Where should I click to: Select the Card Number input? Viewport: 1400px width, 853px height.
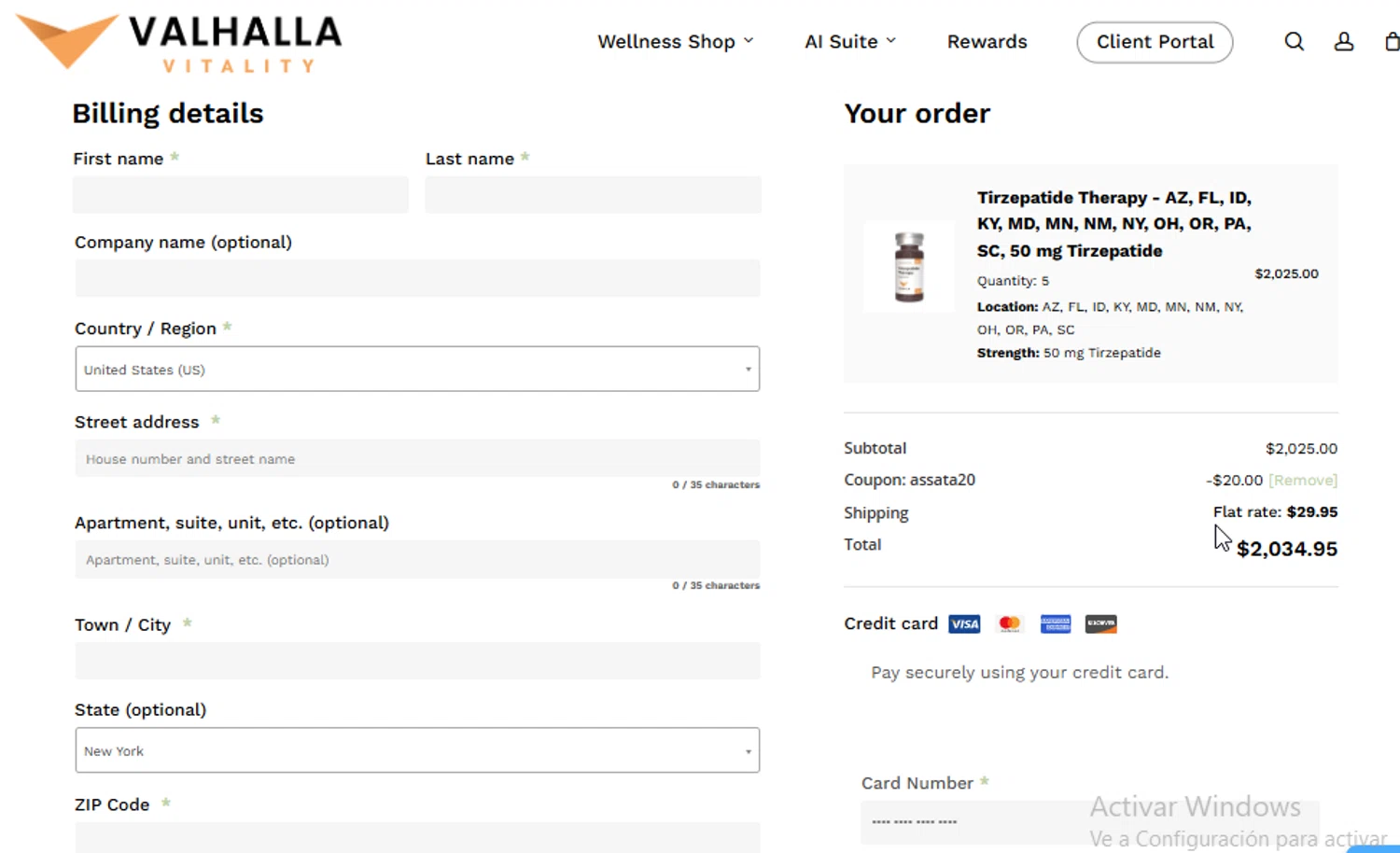click(x=971, y=822)
